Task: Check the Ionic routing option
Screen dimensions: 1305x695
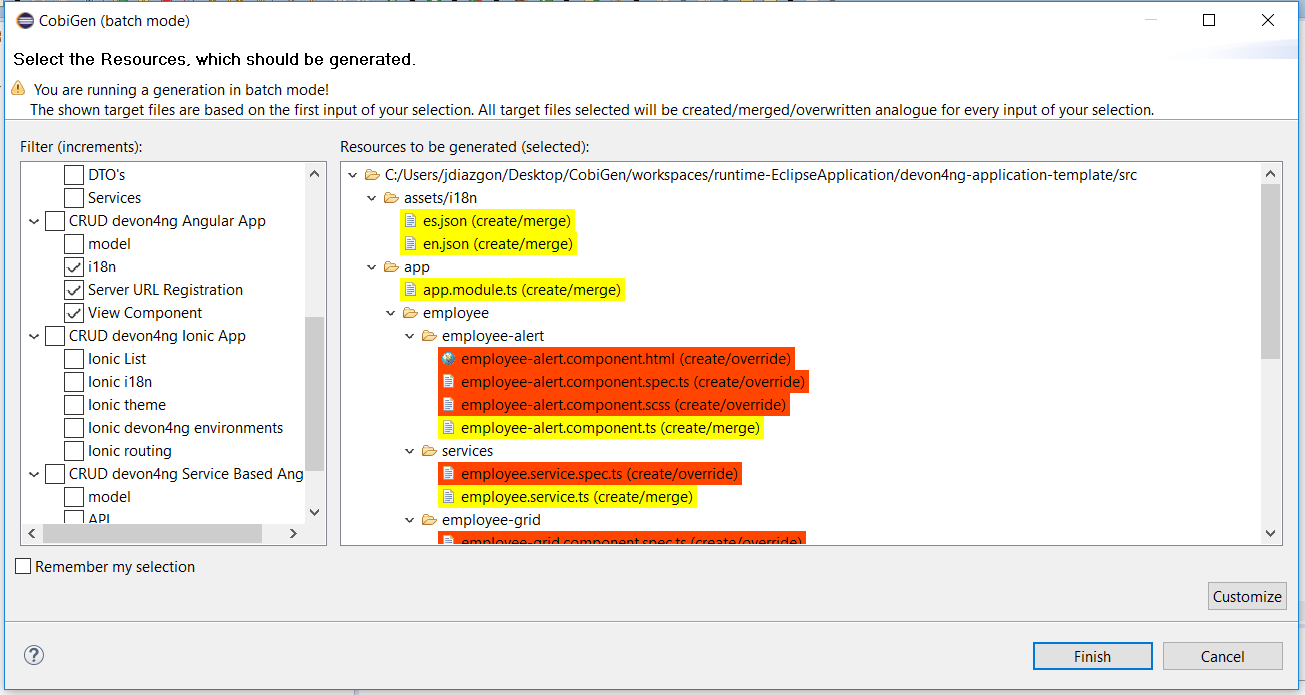Action: coord(73,450)
